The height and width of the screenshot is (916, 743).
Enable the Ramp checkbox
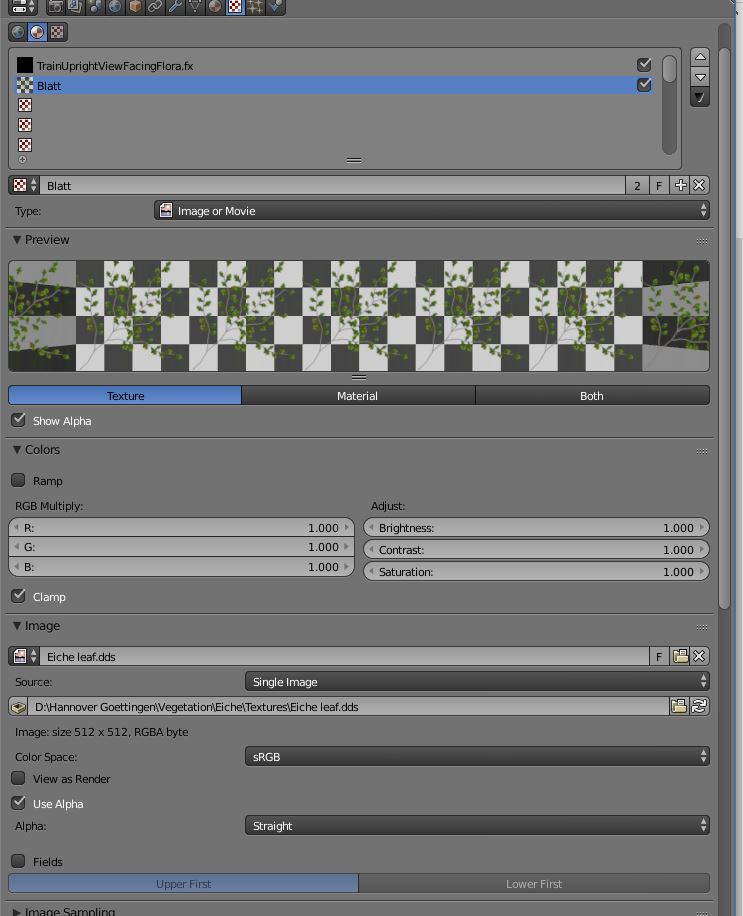pyautogui.click(x=19, y=480)
